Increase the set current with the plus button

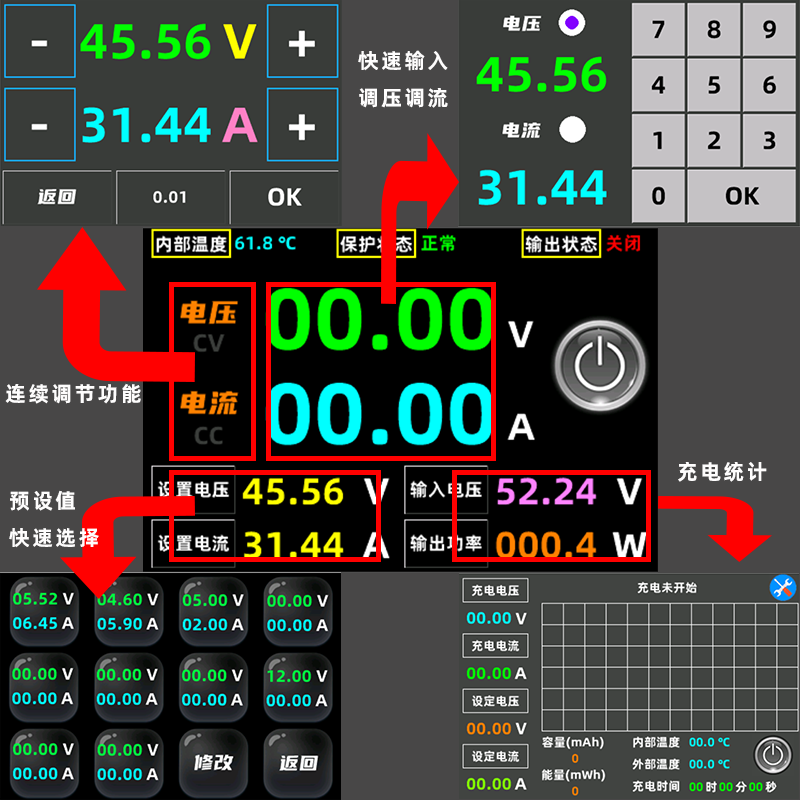[303, 124]
